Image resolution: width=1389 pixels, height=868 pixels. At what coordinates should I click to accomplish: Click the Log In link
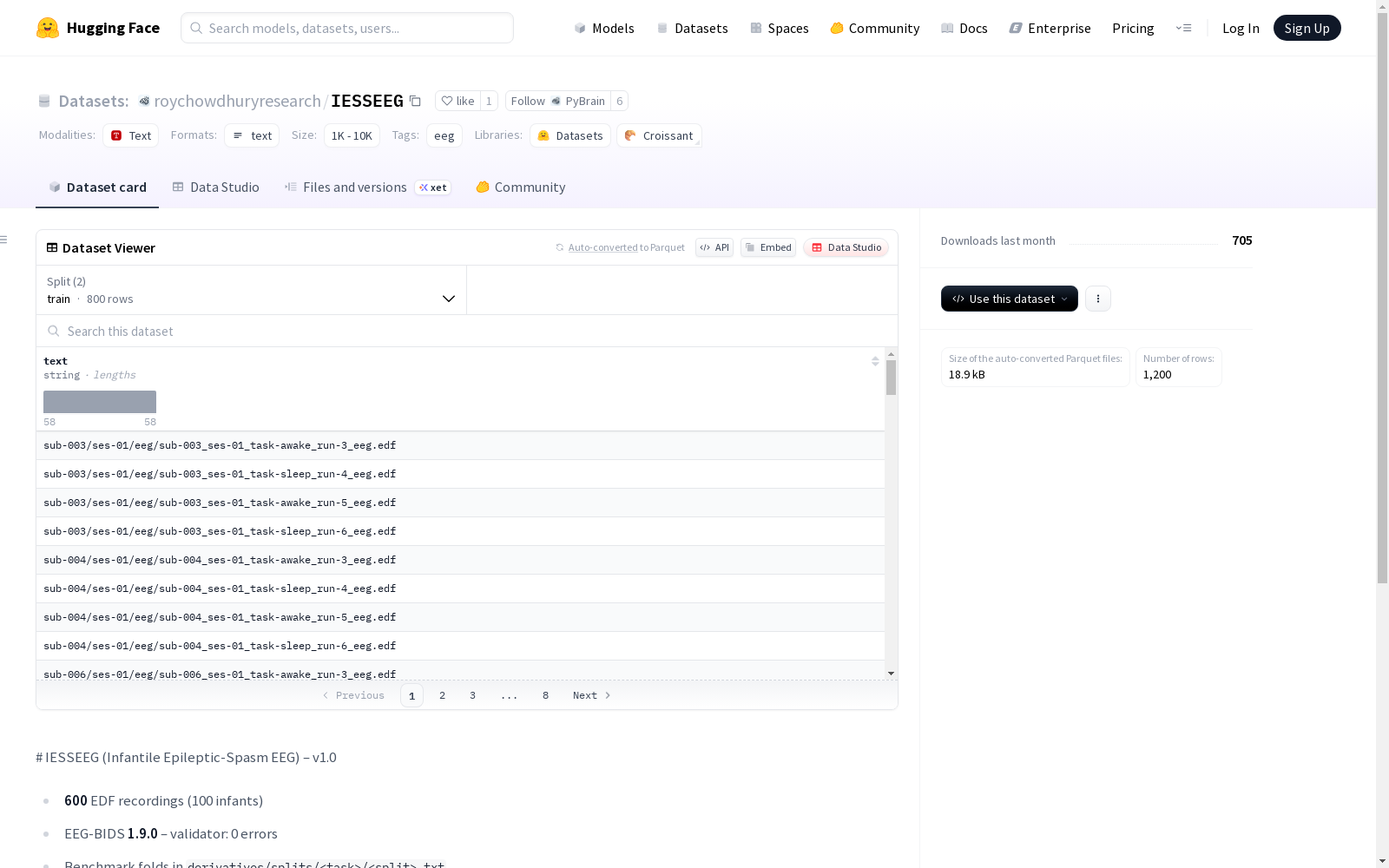pyautogui.click(x=1241, y=28)
